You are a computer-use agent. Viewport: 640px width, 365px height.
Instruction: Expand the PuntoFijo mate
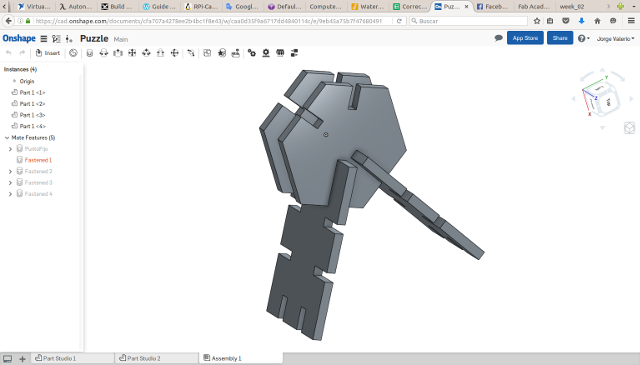click(x=10, y=149)
